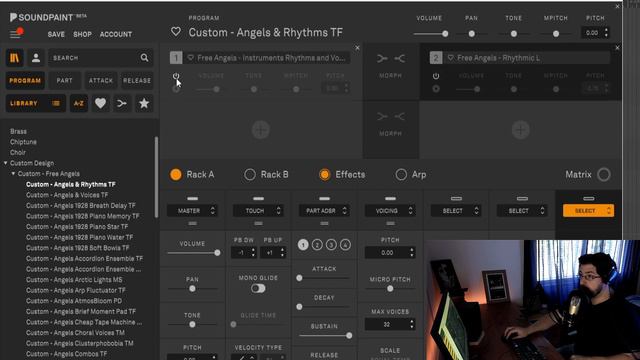Add a part with left plus circle
Image resolution: width=640 pixels, height=360 pixels.
pos(261,130)
